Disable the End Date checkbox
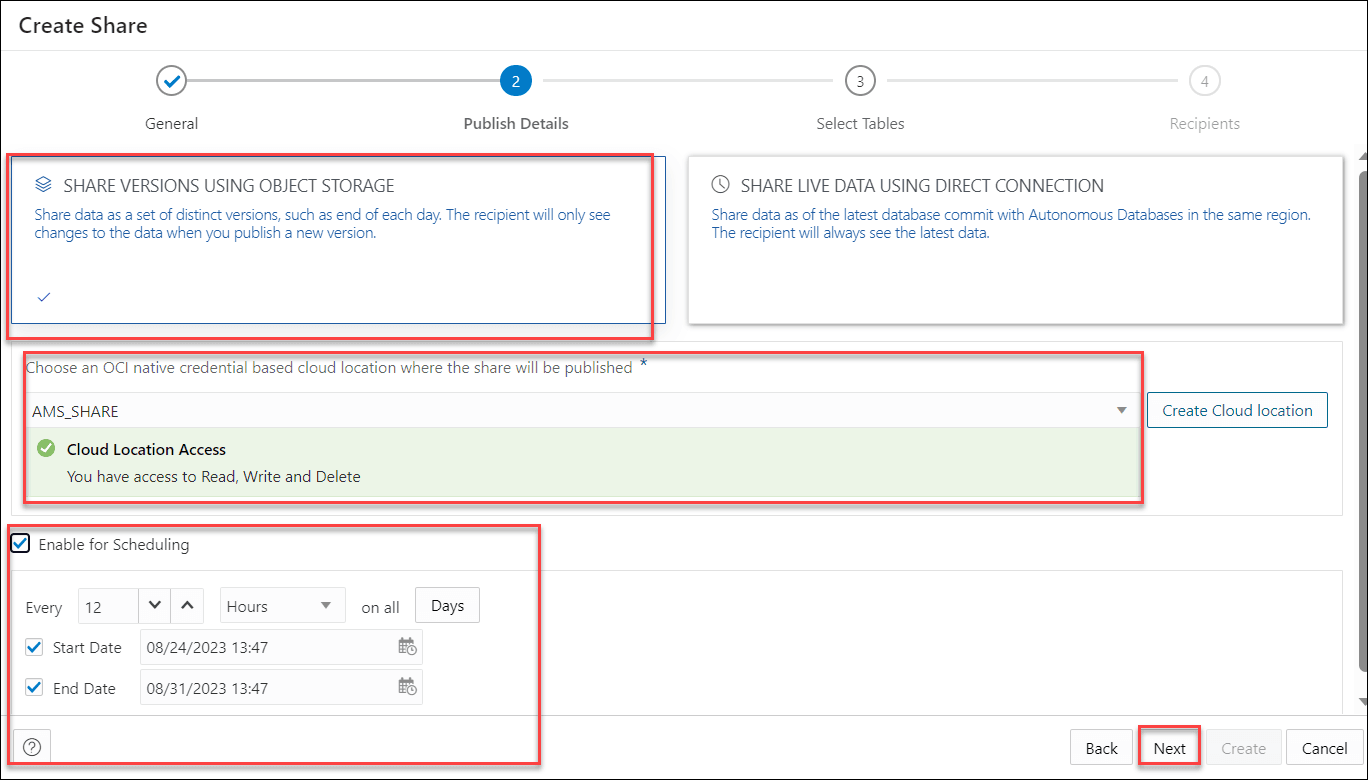1368x780 pixels. pyautogui.click(x=33, y=686)
